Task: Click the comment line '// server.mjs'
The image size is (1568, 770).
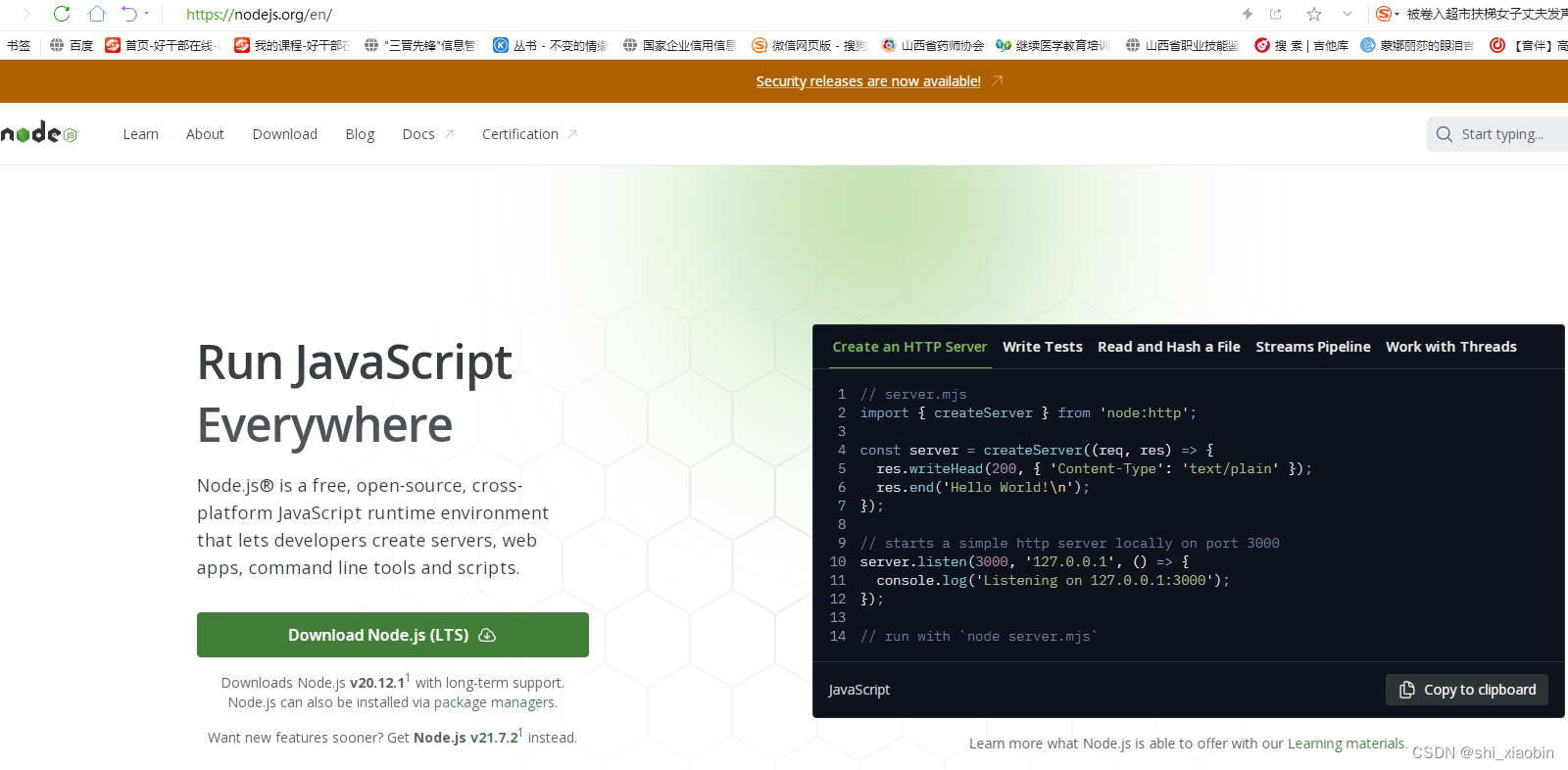Action: (x=913, y=394)
